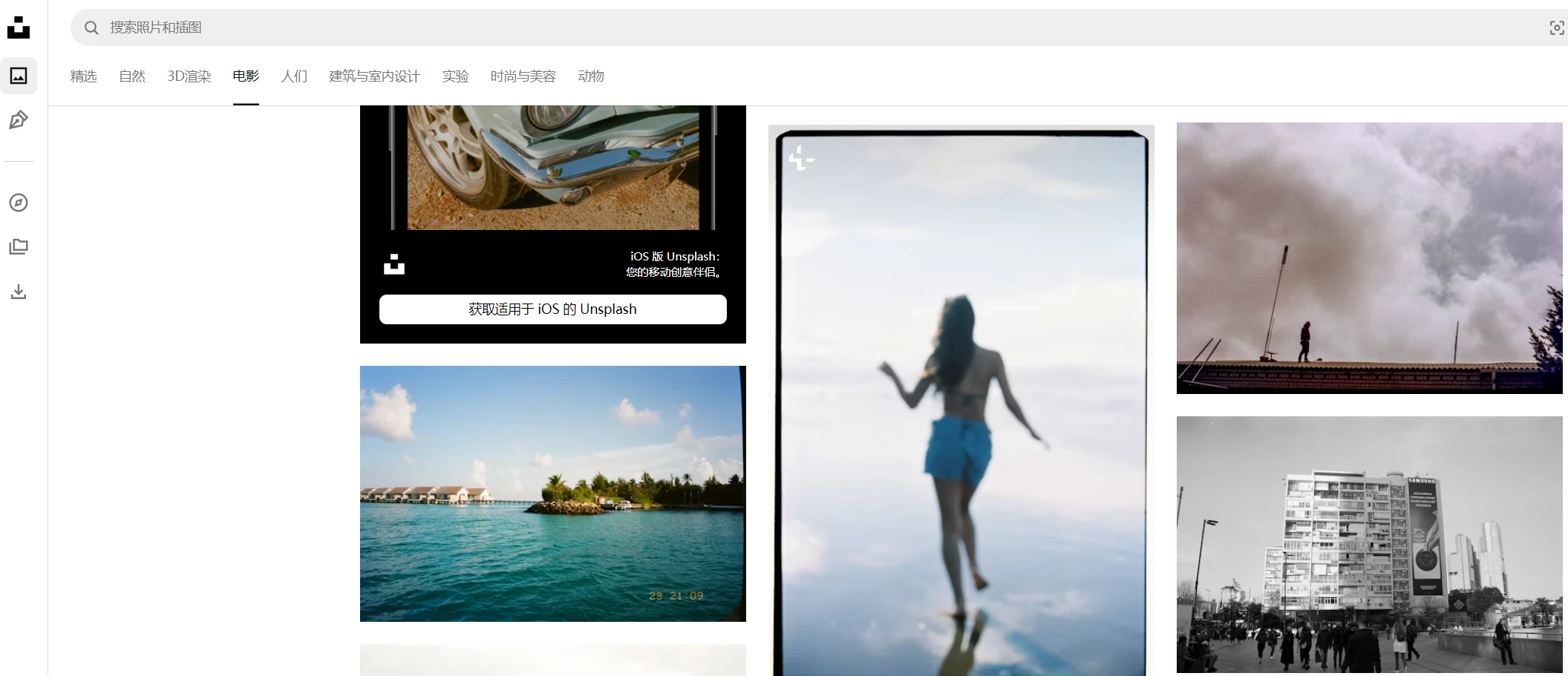Select the 时尚与美容 tab
The height and width of the screenshot is (676, 1568).
(x=523, y=76)
